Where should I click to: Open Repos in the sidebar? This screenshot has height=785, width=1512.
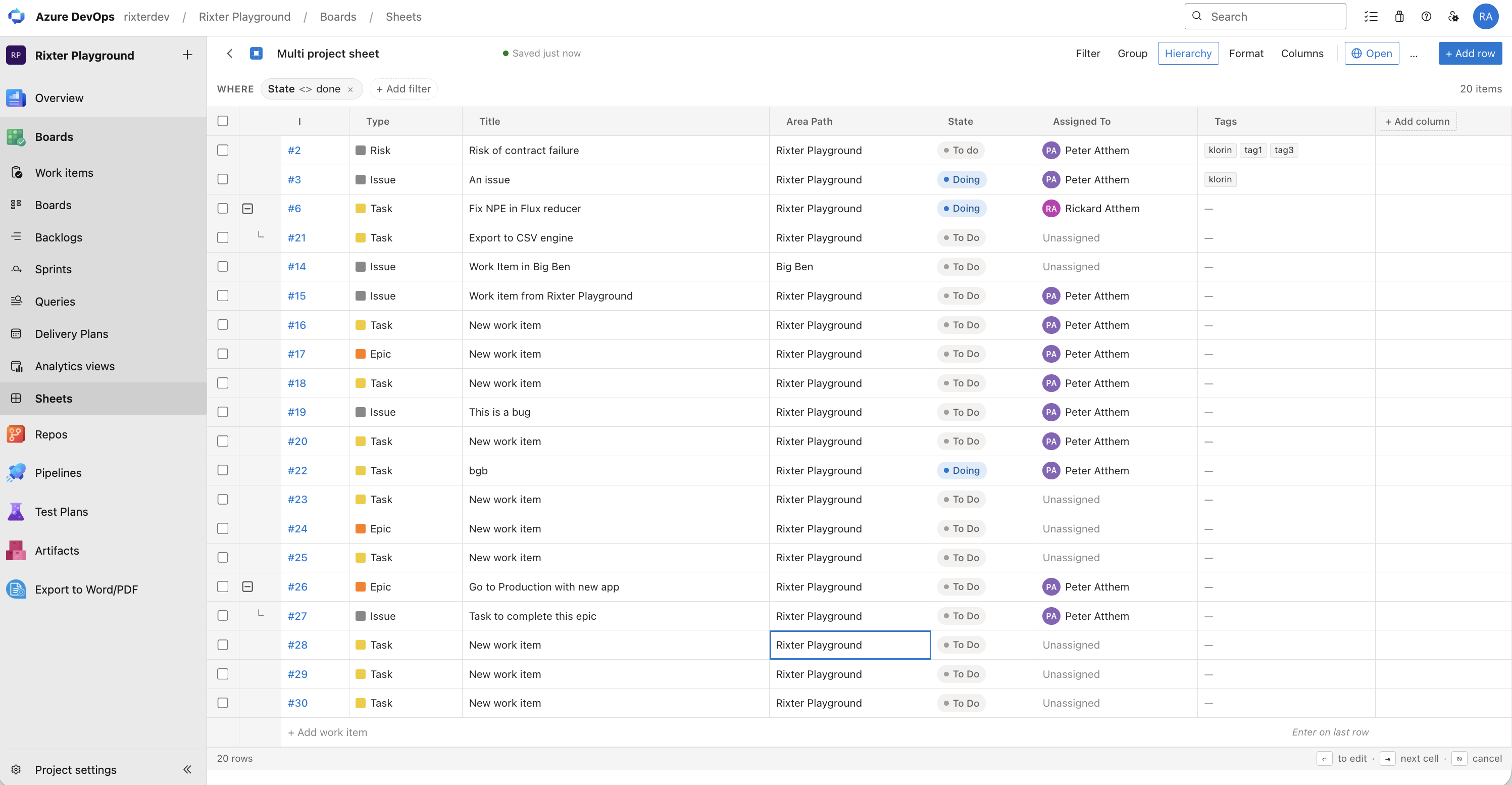point(104,434)
